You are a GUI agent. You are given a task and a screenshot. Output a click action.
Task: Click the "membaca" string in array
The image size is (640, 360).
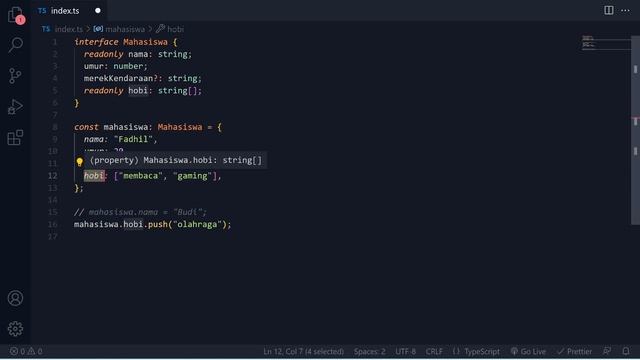(140, 176)
